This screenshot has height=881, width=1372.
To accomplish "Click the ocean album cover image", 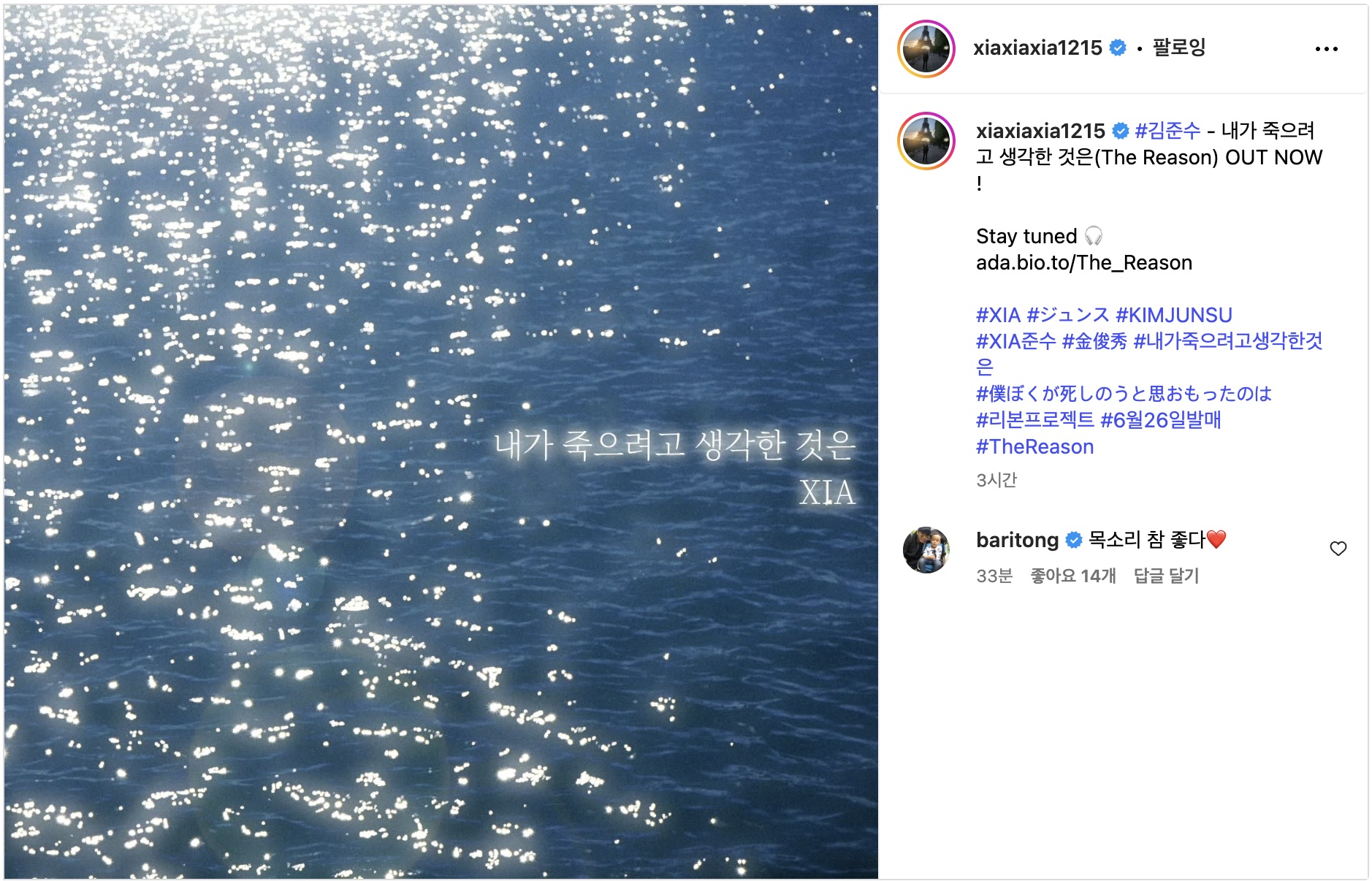I will (x=441, y=441).
